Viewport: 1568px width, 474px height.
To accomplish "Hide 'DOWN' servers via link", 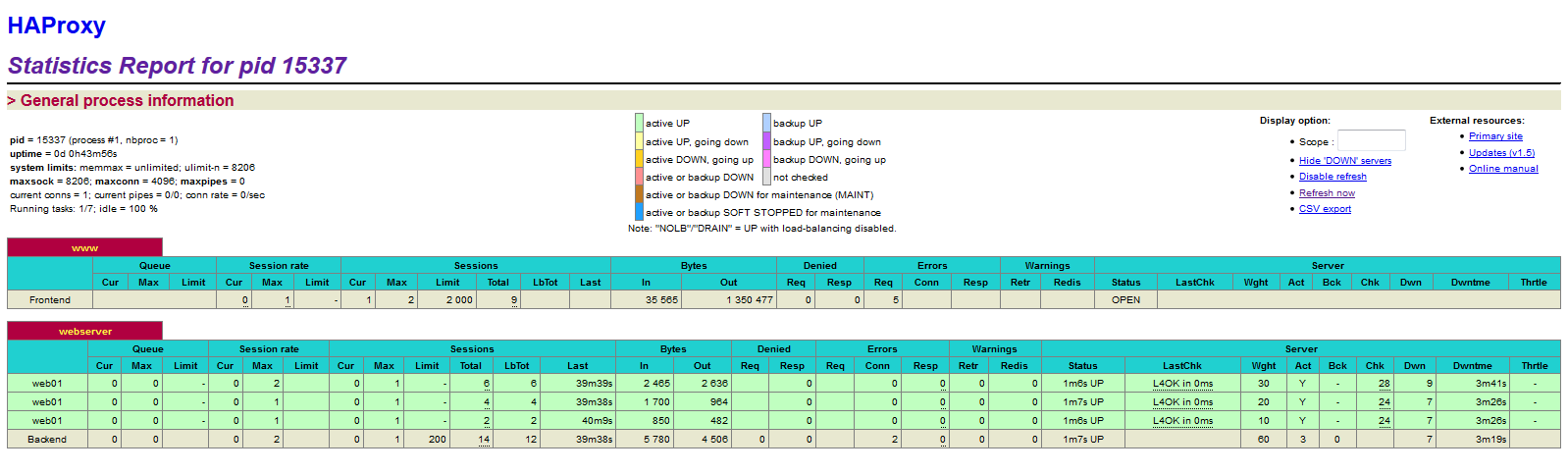I will pyautogui.click(x=1344, y=161).
